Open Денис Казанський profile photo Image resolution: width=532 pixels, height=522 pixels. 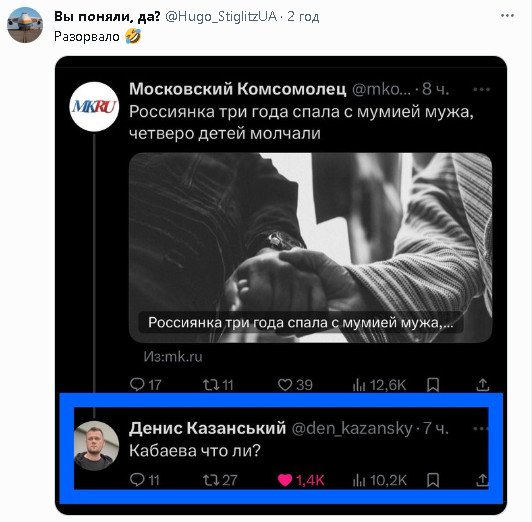coord(96,446)
